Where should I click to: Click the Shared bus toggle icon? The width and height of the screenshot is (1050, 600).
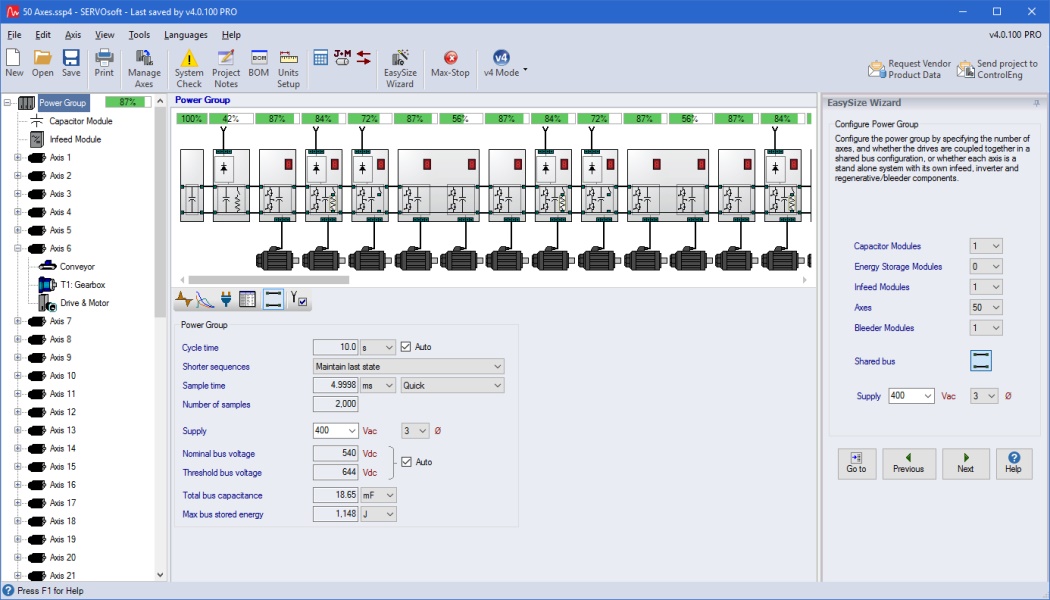point(980,361)
